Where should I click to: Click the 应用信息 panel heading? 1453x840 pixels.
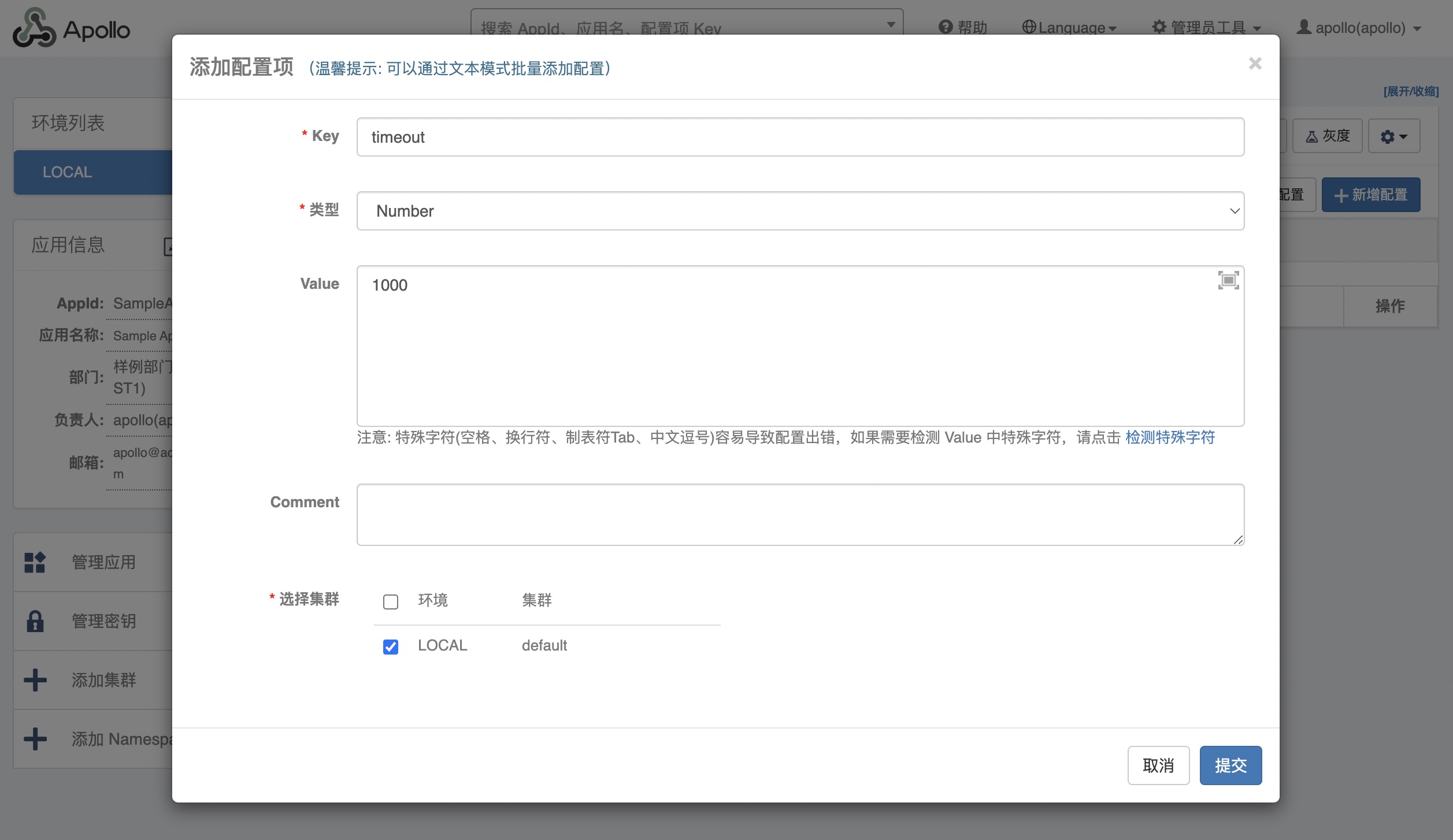(68, 245)
